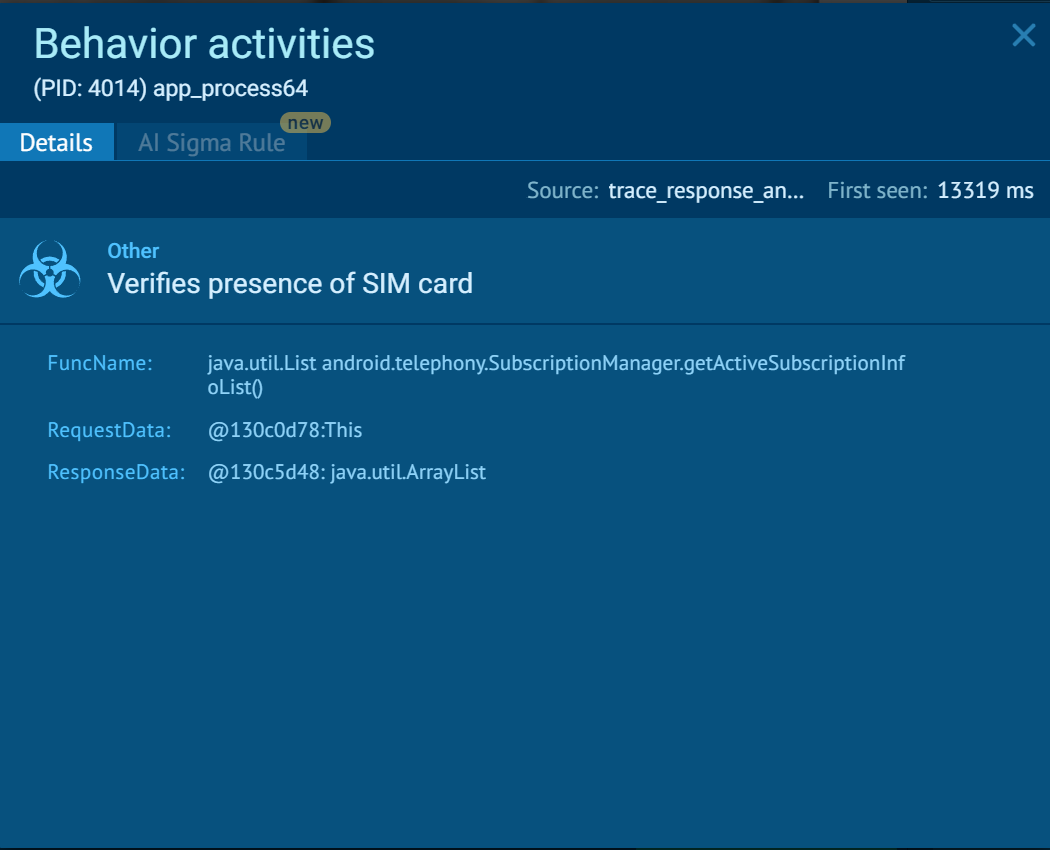This screenshot has height=850, width=1050.
Task: Select the FuncName label
Action: (100, 363)
